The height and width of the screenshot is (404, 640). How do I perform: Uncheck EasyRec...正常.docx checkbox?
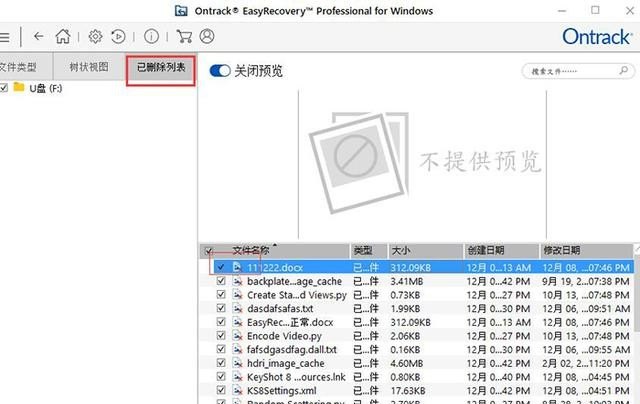[221, 322]
